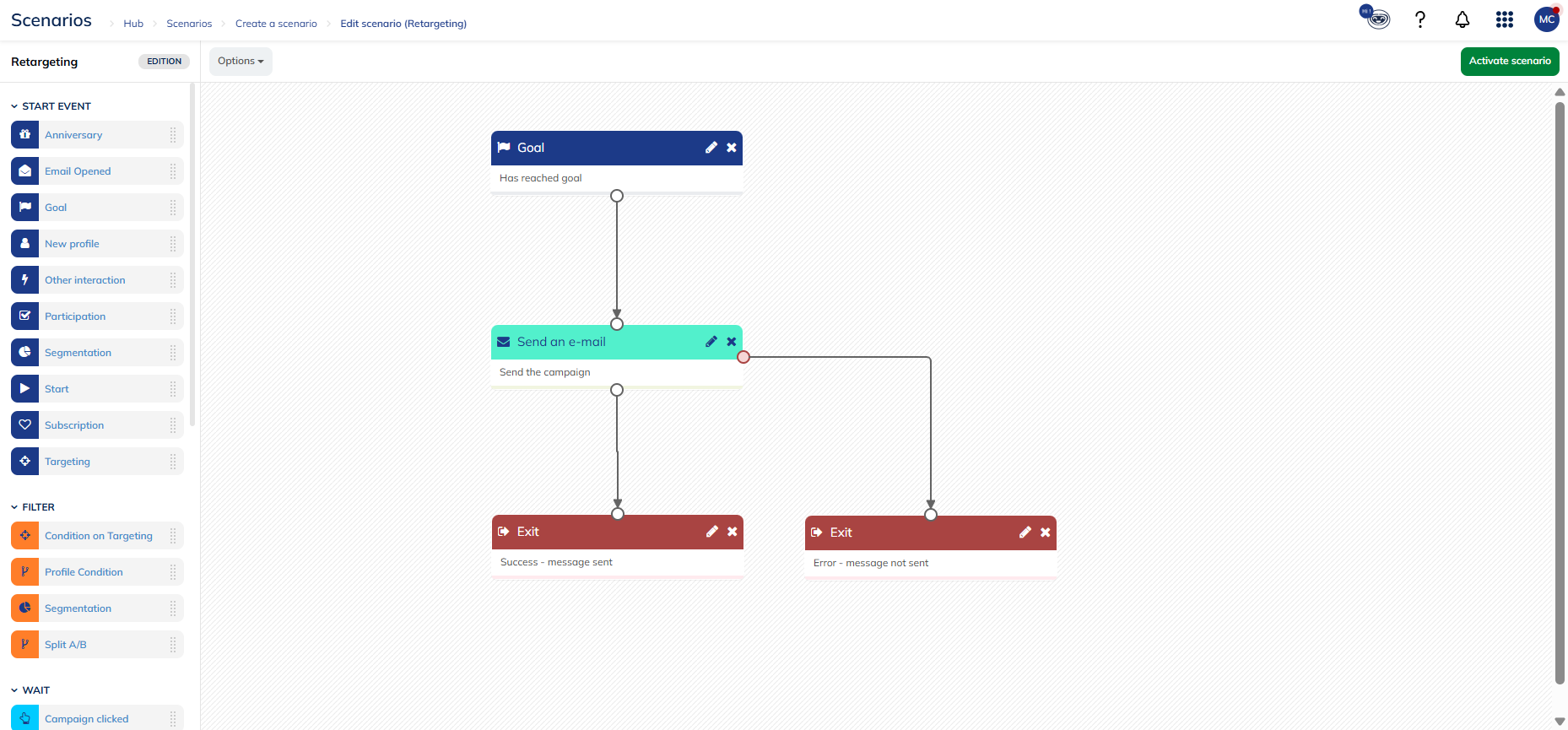Remove the Send an e-mail node with X
The height and width of the screenshot is (730, 1568).
point(732,342)
